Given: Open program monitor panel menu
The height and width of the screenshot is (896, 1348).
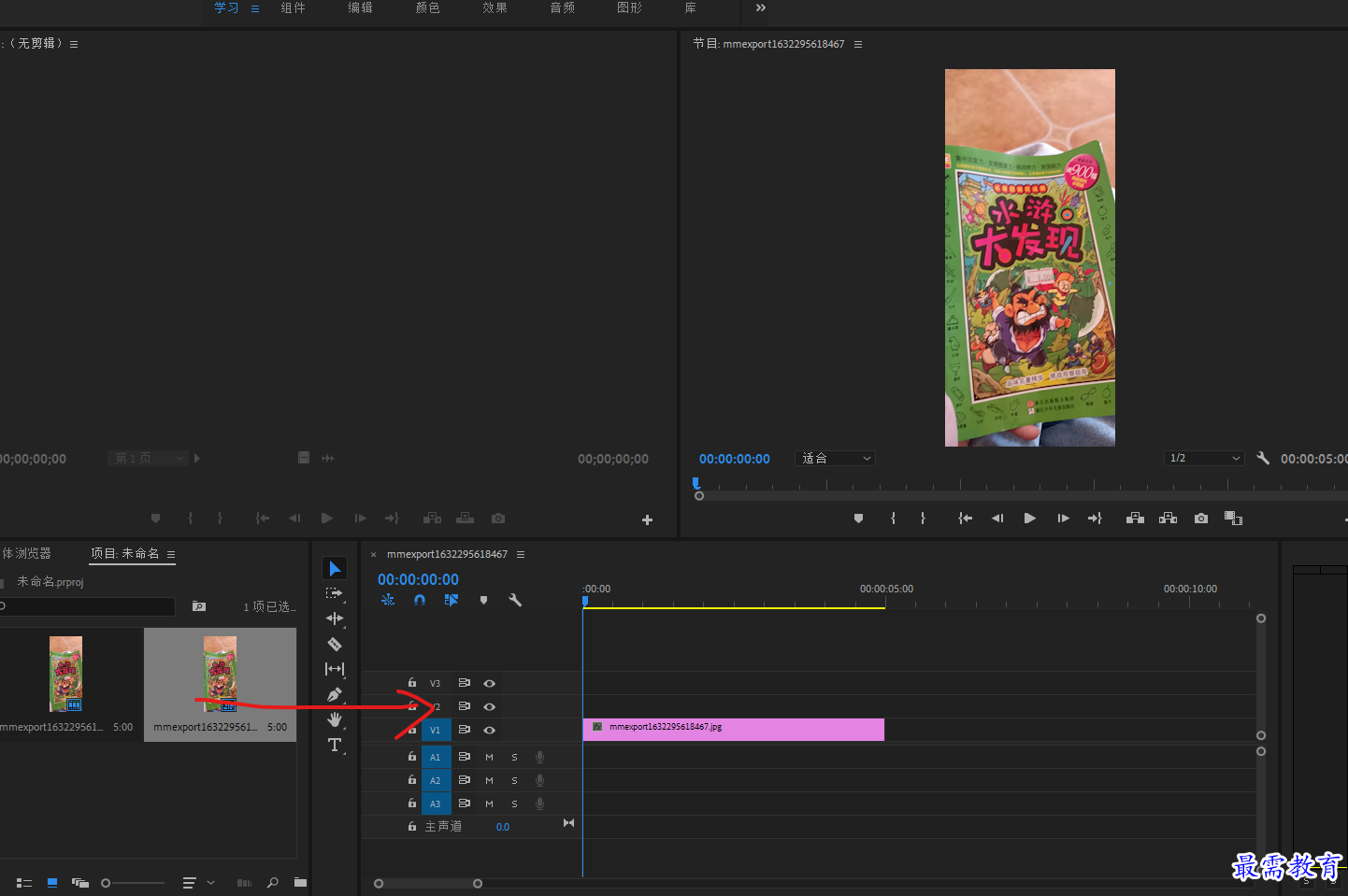Looking at the screenshot, I should [x=858, y=44].
